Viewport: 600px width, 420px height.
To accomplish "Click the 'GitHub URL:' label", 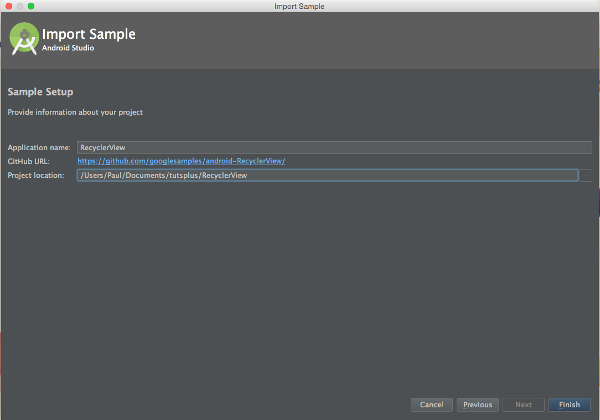I will point(29,161).
